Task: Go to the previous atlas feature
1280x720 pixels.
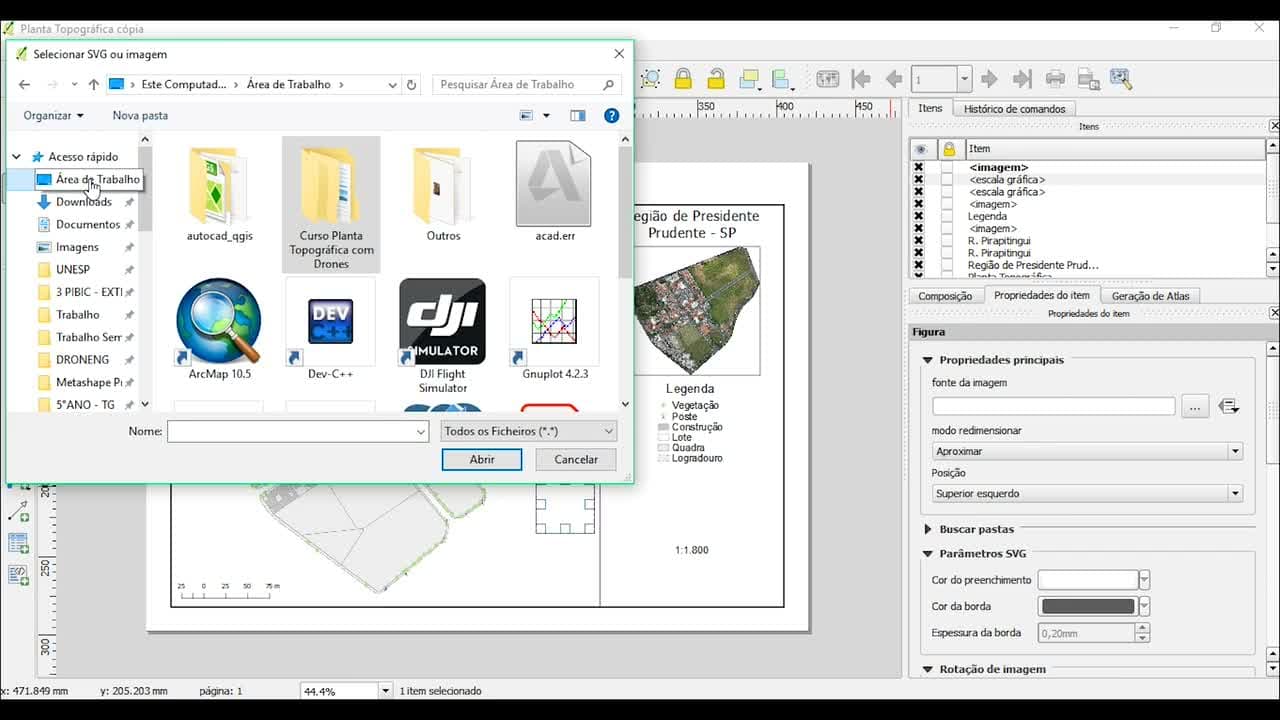Action: 893,79
